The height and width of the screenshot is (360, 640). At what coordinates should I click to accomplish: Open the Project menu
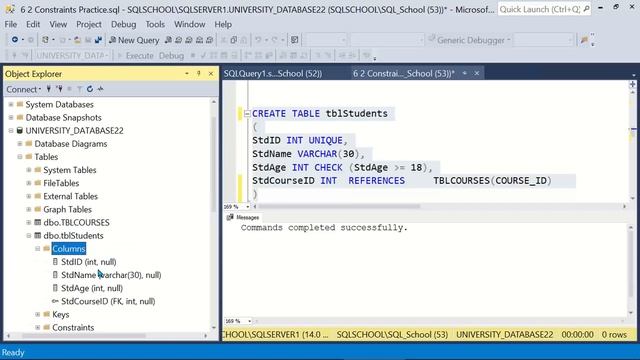tap(89, 24)
